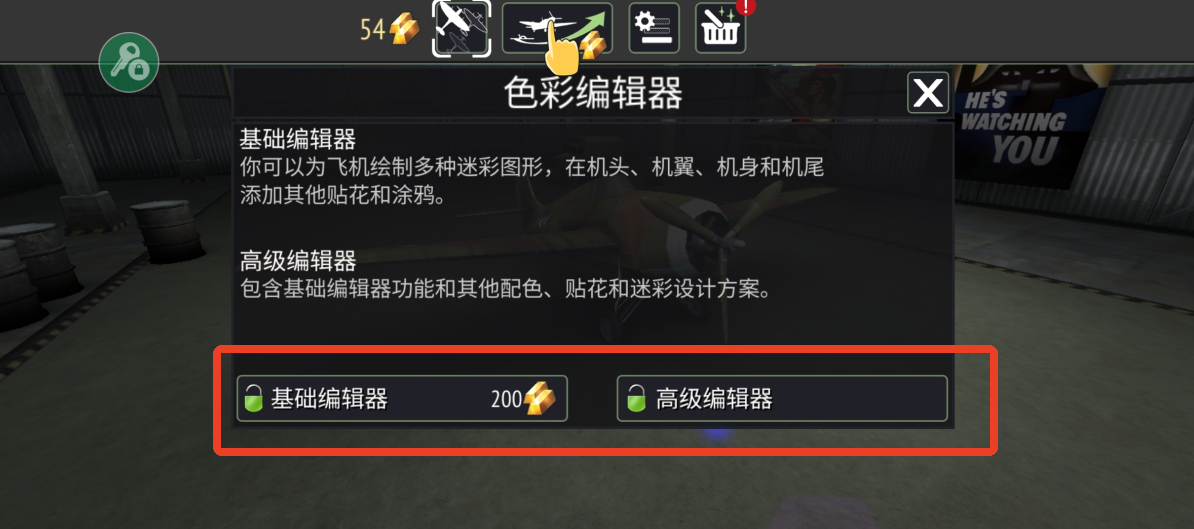The image size is (1194, 529).
Task: Close the 色彩编辑器 dialog
Action: (928, 93)
